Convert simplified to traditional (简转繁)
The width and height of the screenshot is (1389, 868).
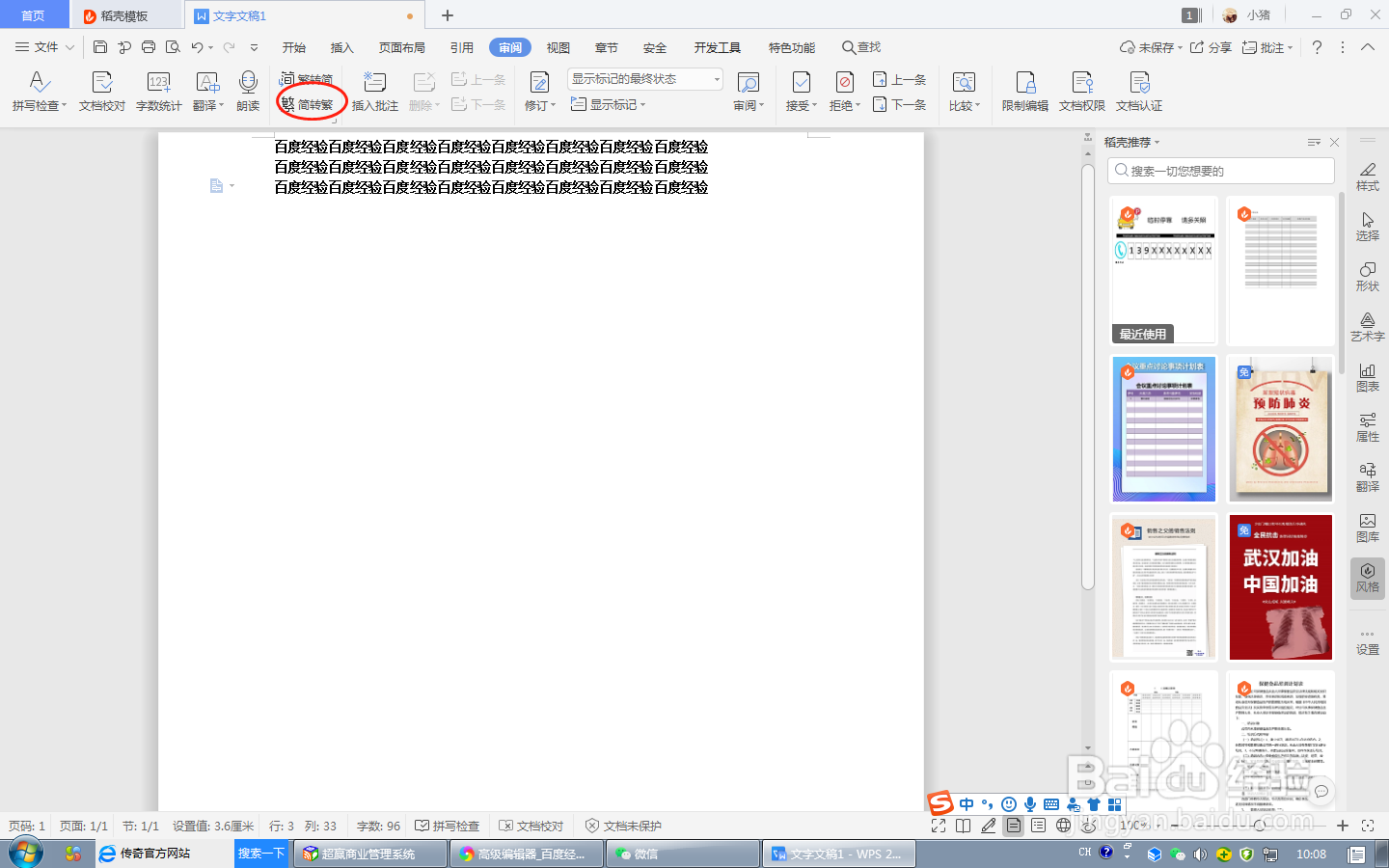pyautogui.click(x=307, y=104)
